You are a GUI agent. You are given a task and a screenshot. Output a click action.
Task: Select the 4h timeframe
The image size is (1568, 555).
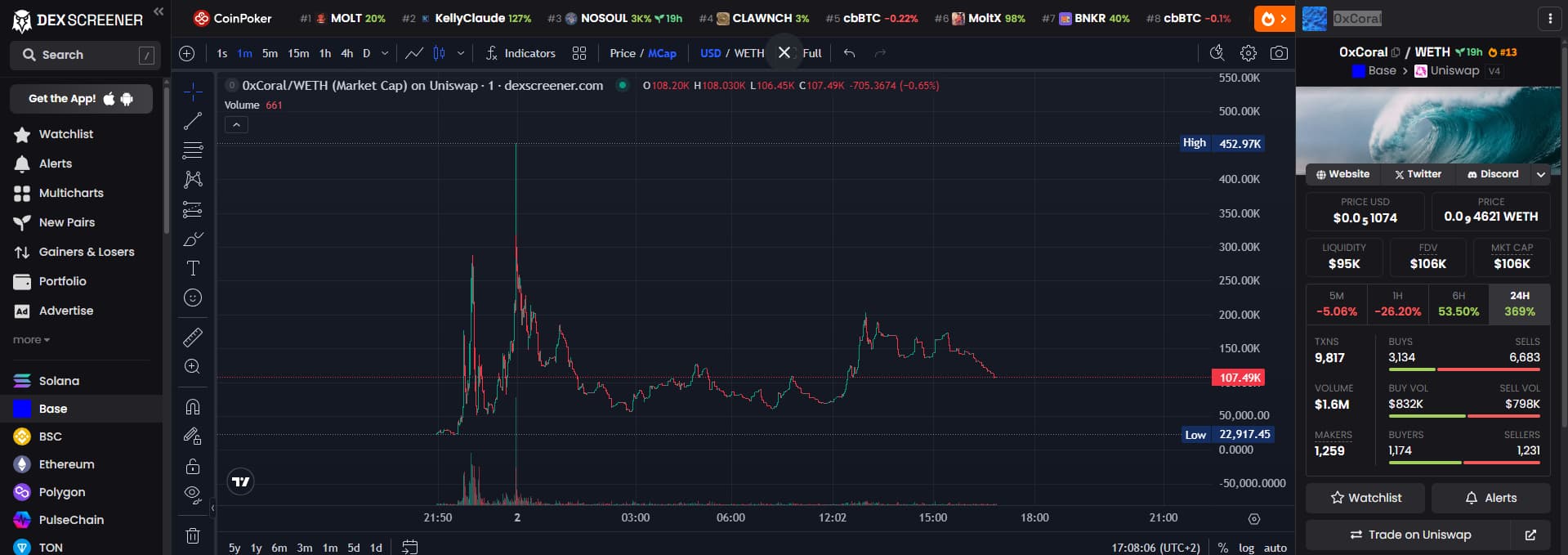tap(347, 53)
